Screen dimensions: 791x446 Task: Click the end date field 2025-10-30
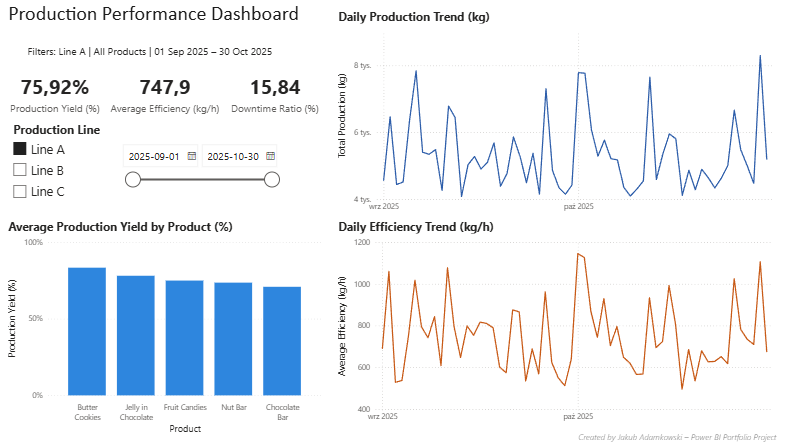(239, 156)
